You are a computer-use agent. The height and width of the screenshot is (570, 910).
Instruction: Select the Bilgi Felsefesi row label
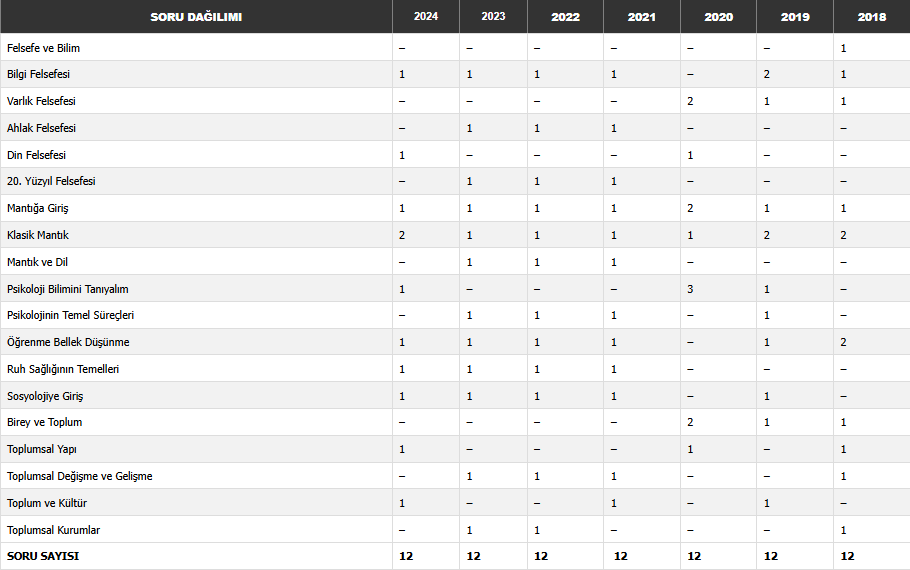click(x=38, y=75)
